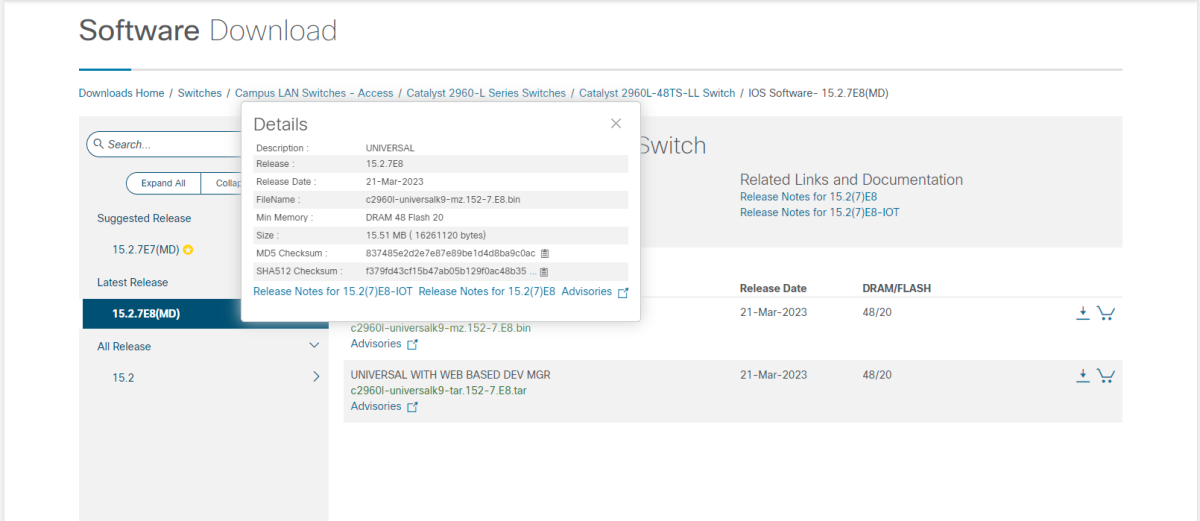
Task: Open Release Notes for 15.2(7)E8-IOT under Related Links
Action: tap(819, 212)
